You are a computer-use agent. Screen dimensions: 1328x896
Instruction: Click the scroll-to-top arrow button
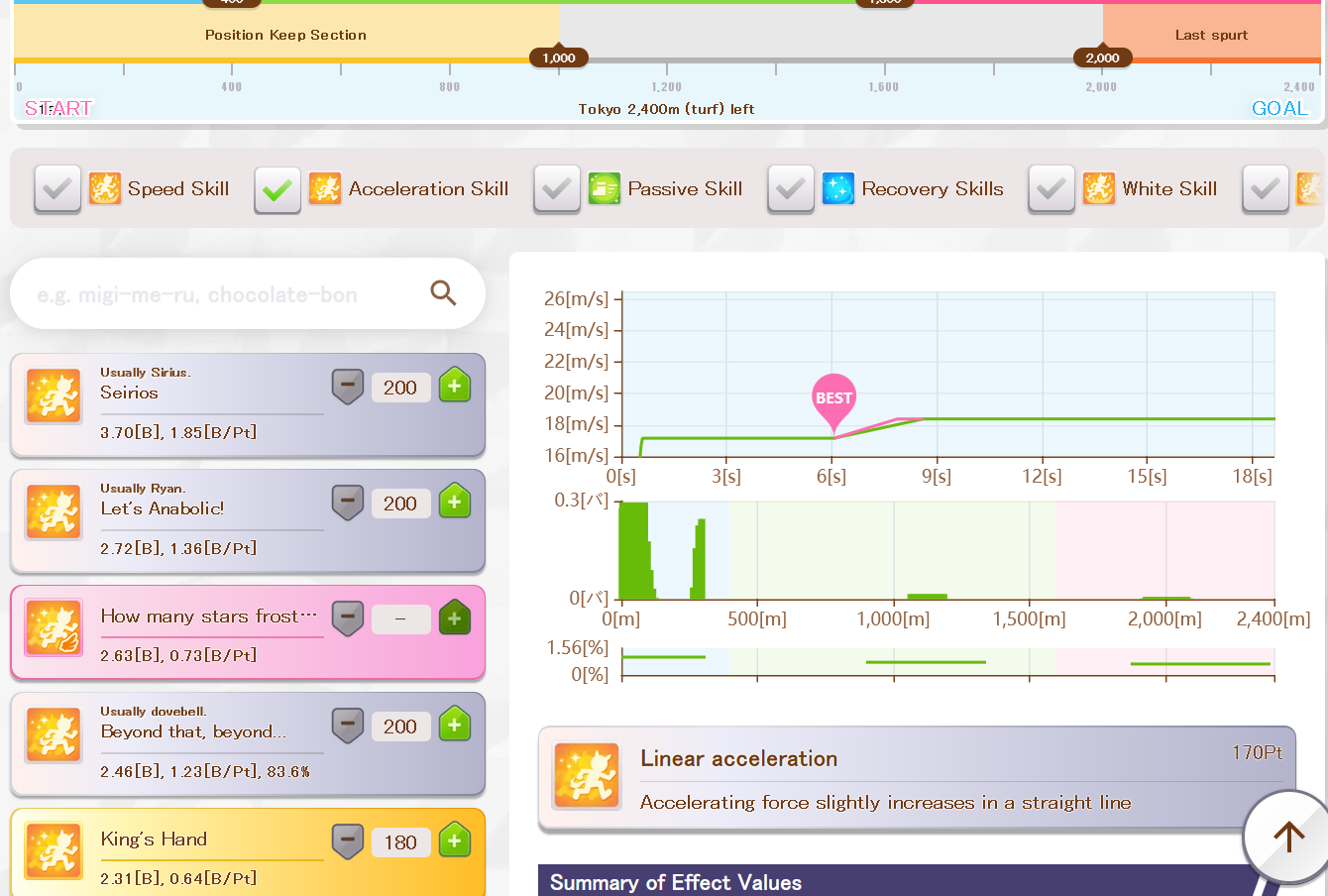click(x=1287, y=838)
